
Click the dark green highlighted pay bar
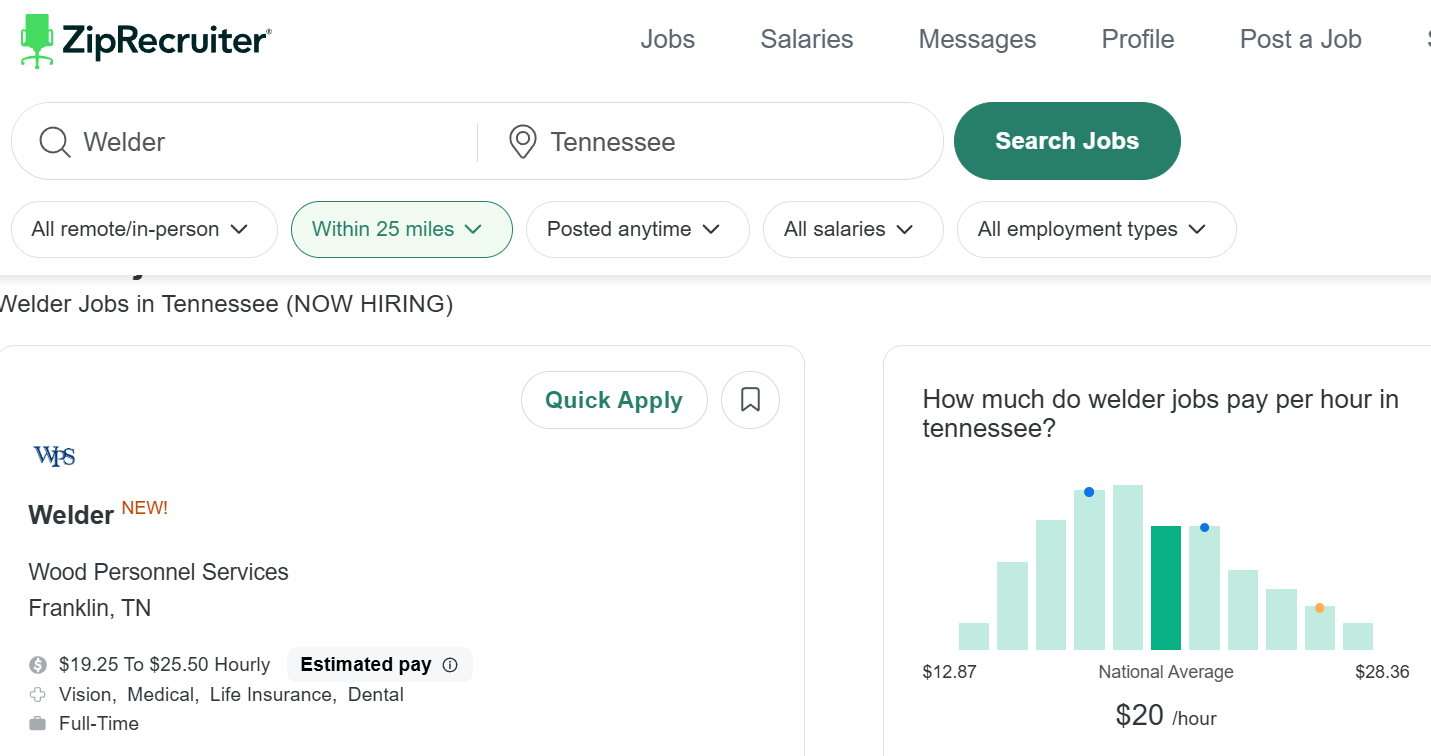tap(1166, 588)
